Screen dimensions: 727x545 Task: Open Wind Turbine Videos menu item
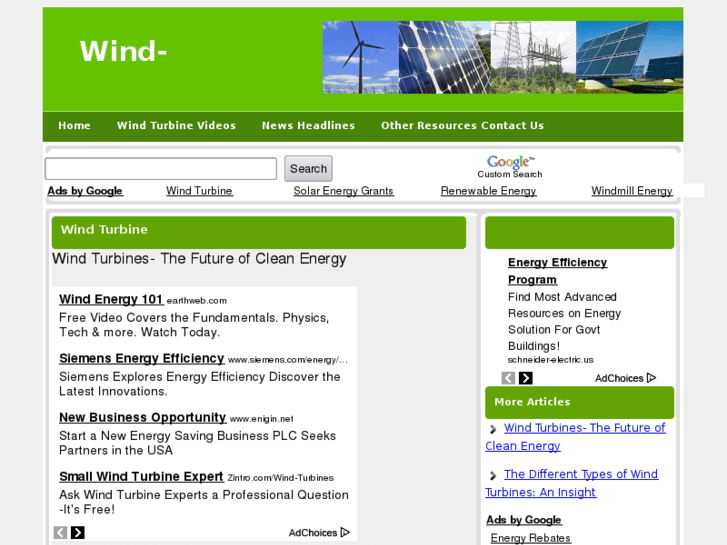(176, 125)
